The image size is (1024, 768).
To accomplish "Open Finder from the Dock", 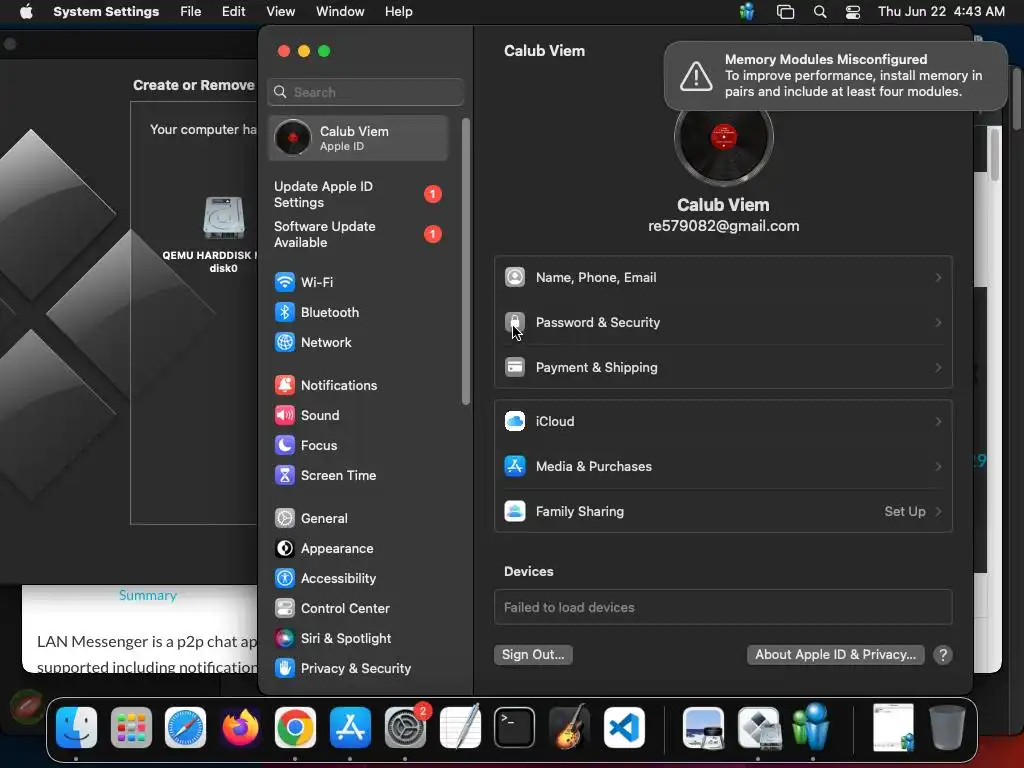I will tap(76, 728).
